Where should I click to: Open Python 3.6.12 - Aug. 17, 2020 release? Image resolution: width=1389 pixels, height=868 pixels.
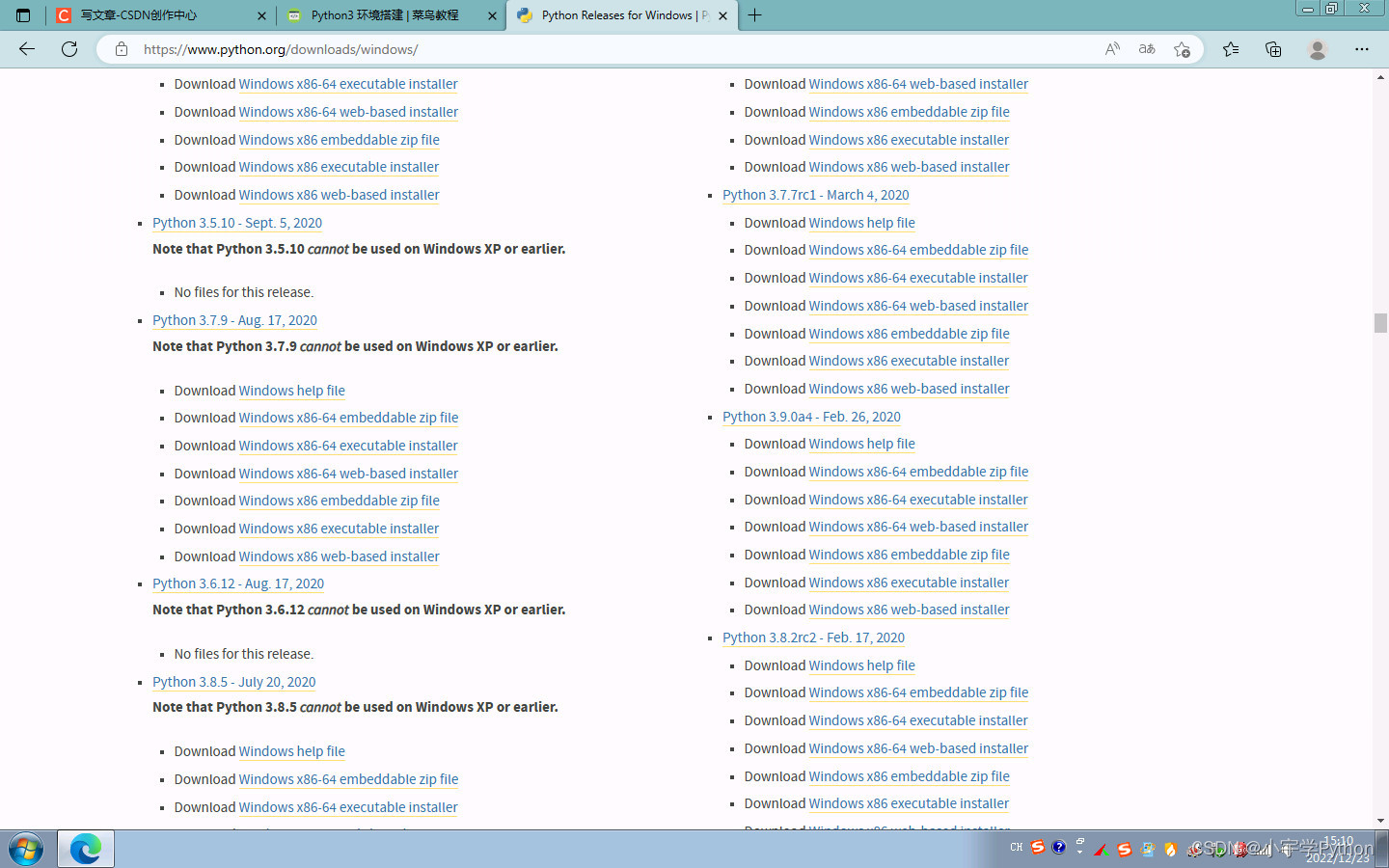238,583
